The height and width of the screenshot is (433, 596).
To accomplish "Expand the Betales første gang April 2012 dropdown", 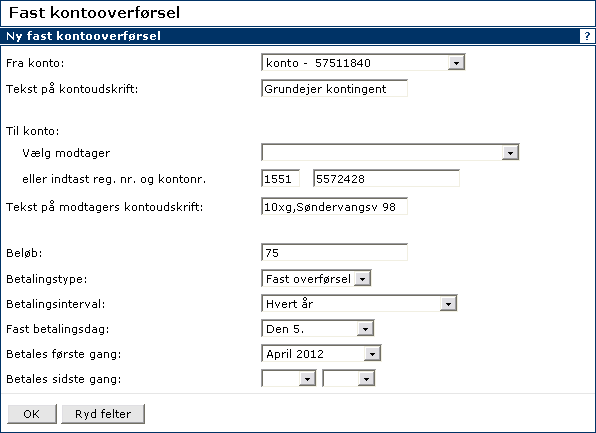I will coord(321,354).
